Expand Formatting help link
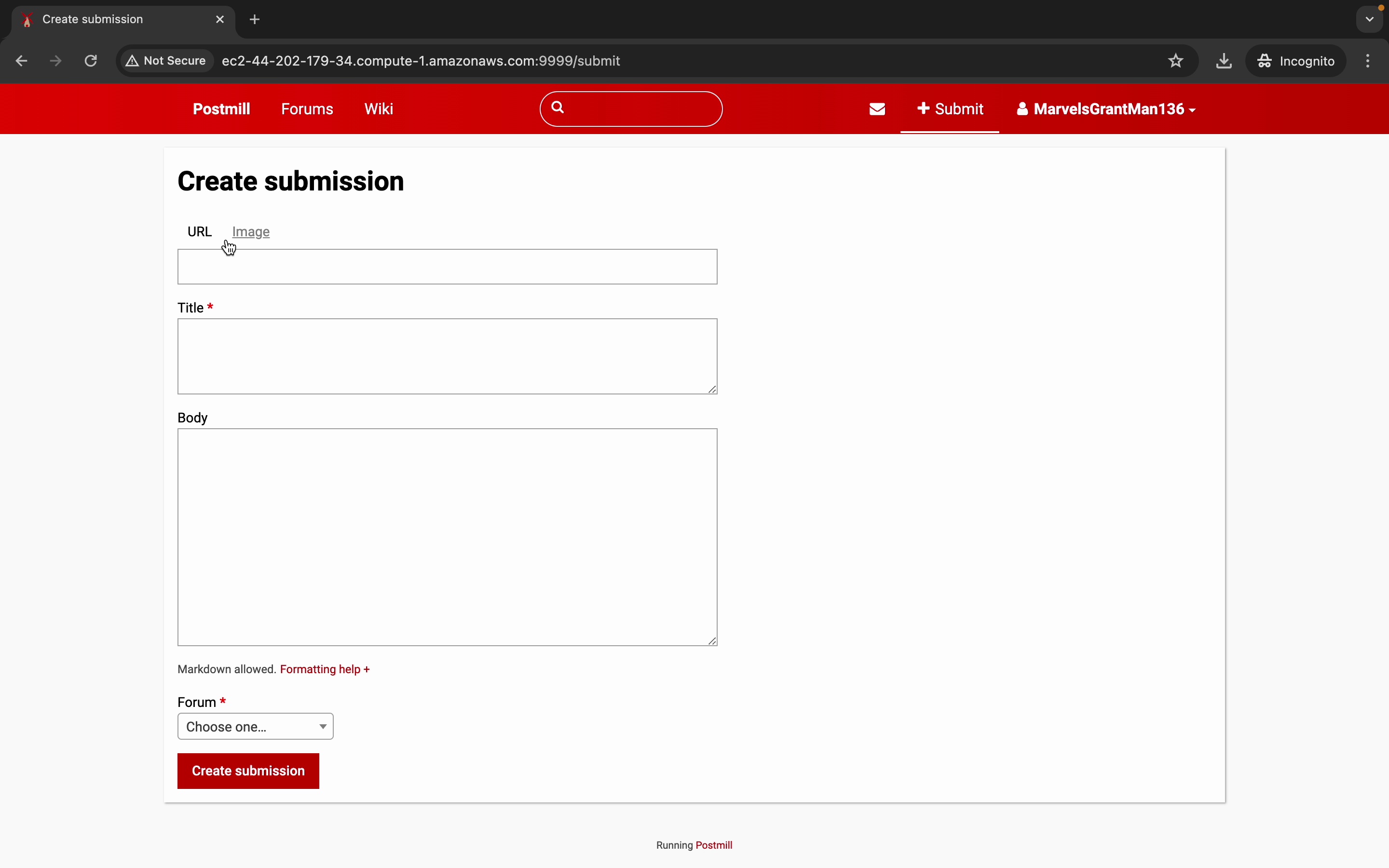Viewport: 1389px width, 868px height. (325, 669)
